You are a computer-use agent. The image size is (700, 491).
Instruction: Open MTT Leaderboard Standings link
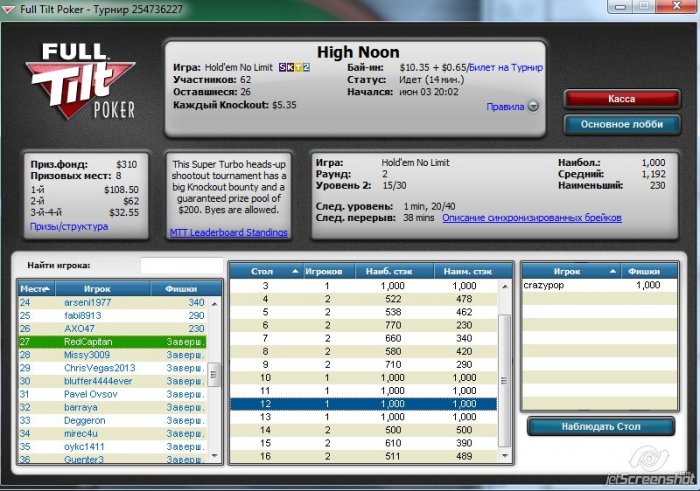228,233
